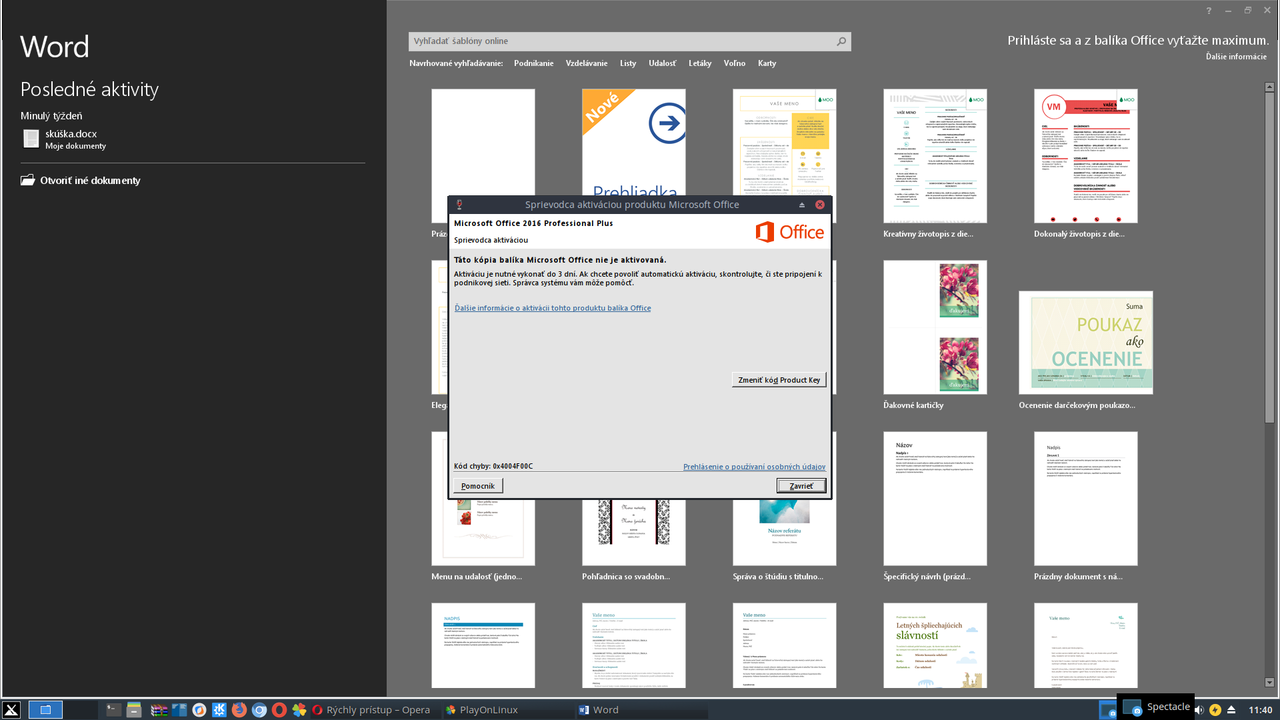Select suggested search Podnikanie
The width and height of the screenshot is (1280, 720).
pos(534,63)
